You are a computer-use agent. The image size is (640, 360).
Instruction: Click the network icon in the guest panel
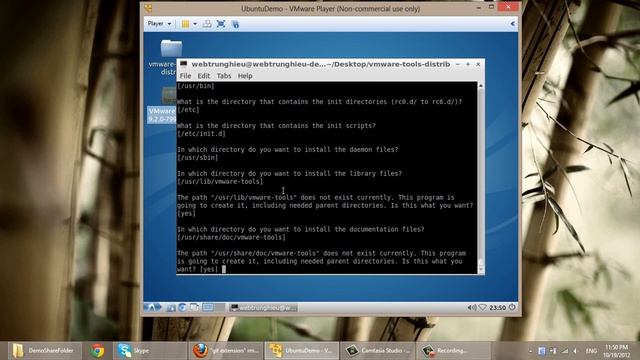pos(482,307)
